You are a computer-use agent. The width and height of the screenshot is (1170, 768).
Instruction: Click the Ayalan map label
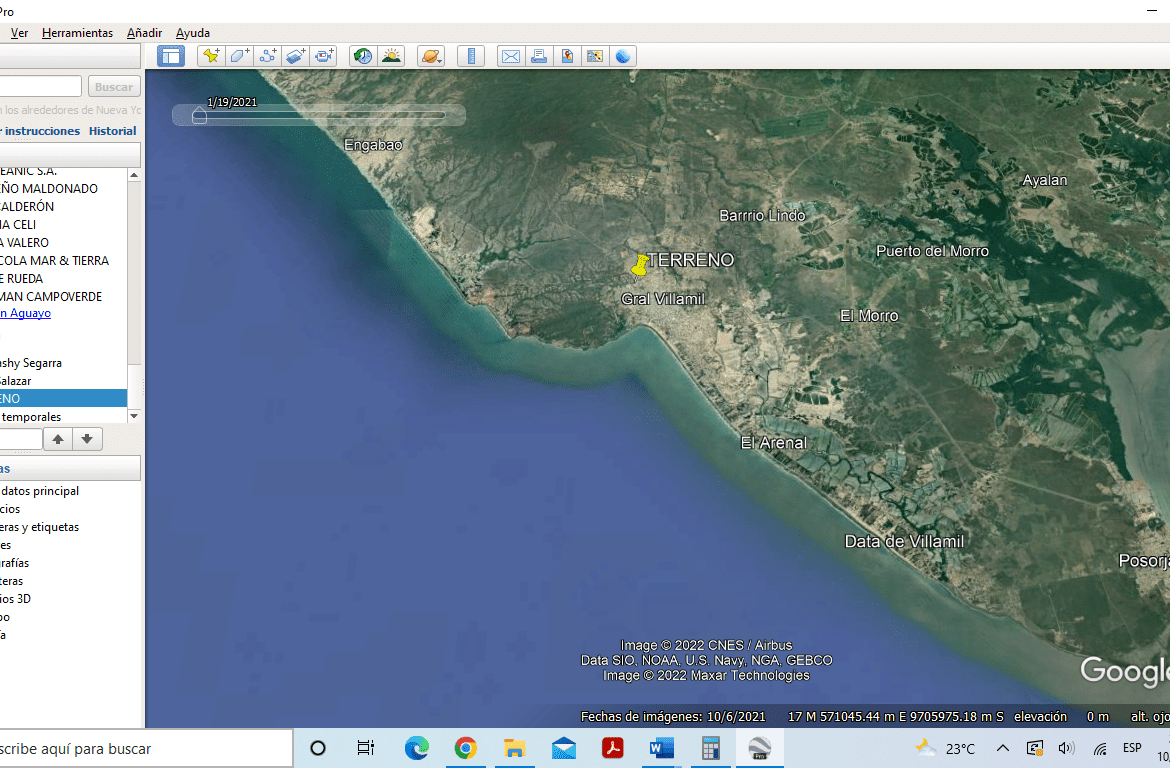coord(1045,180)
